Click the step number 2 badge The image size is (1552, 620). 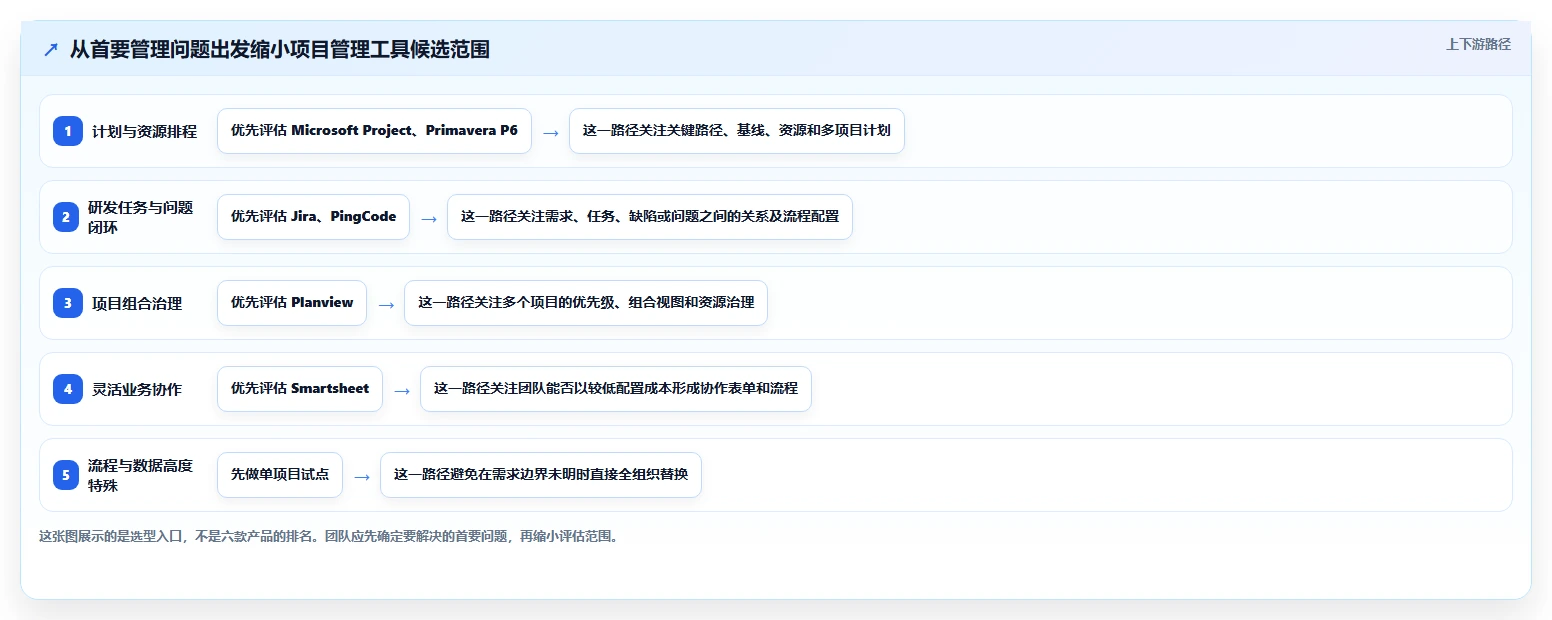[66, 217]
